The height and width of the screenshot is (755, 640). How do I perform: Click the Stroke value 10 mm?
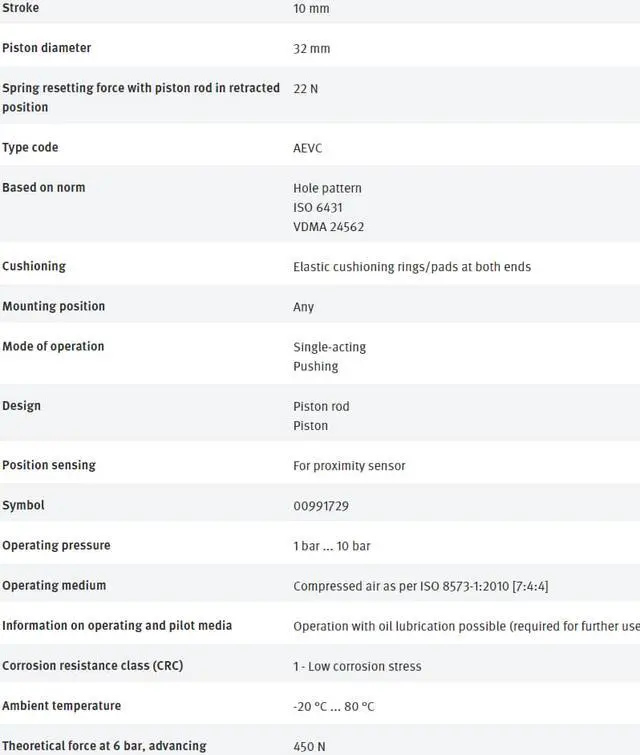pos(311,9)
